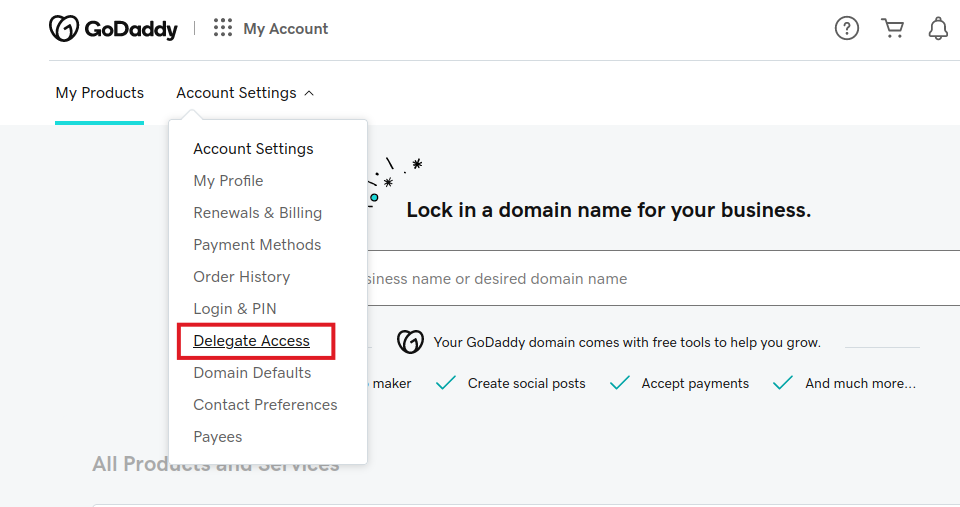Viewport: 960px width, 507px height.
Task: Select Account Settings in the dropdown menu
Action: tap(253, 149)
